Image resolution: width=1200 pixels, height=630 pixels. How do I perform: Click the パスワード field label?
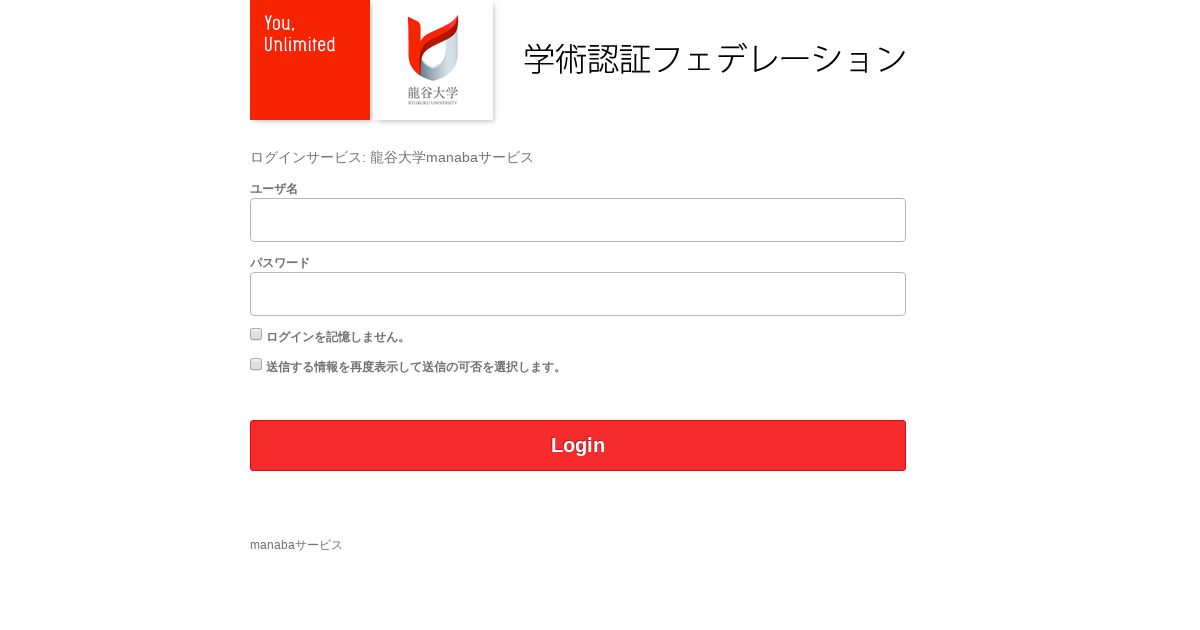(x=280, y=263)
